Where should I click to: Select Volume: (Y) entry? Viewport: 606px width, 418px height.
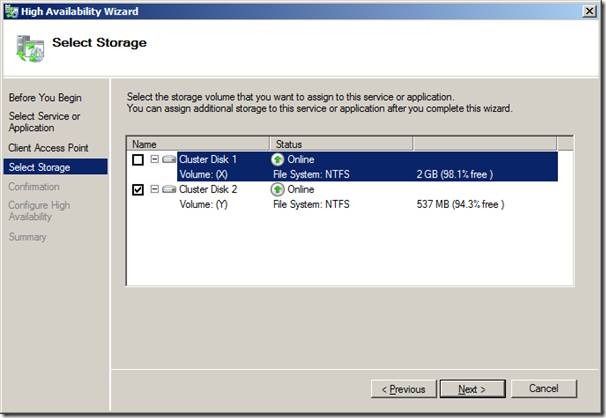point(204,204)
